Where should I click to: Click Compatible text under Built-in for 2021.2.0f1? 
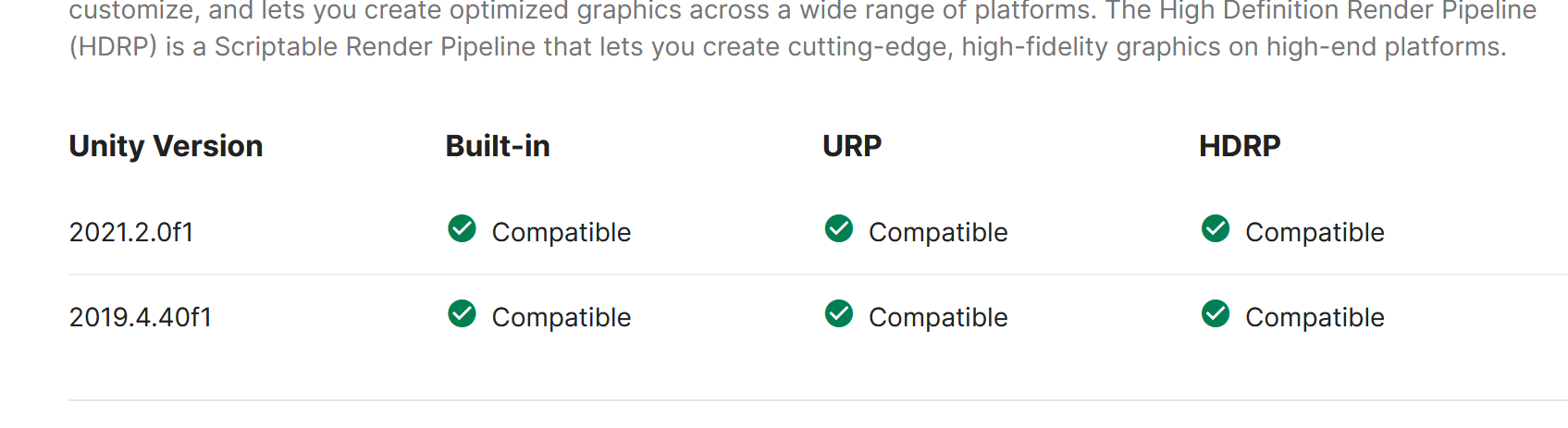(562, 233)
